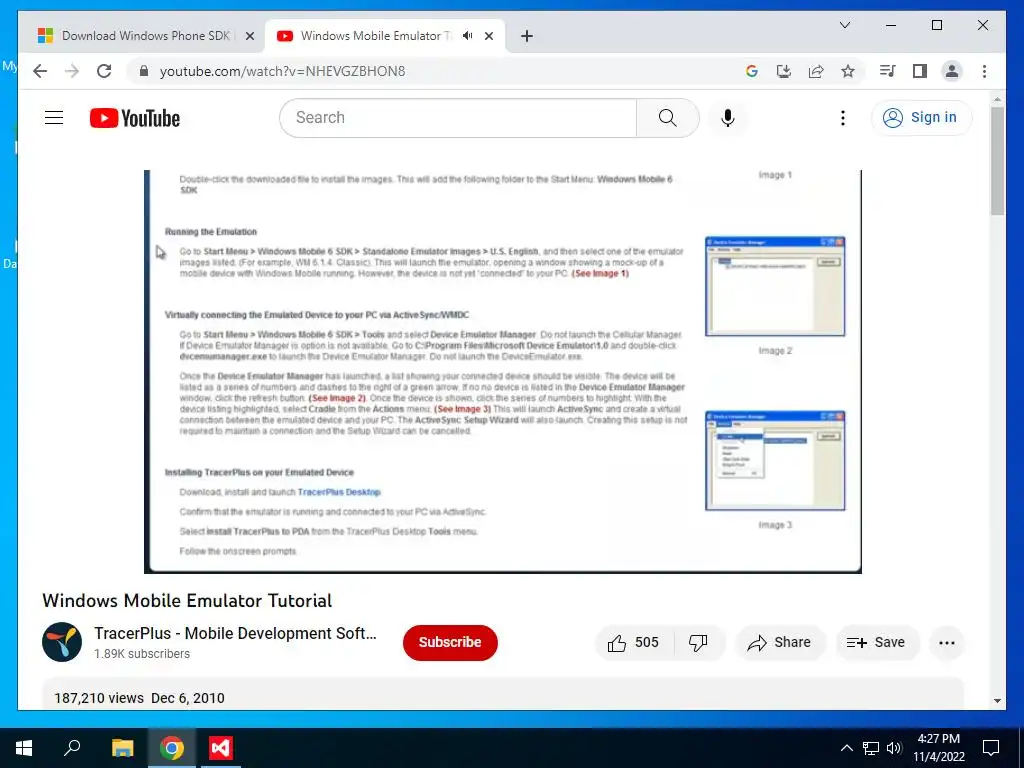Viewport: 1024px width, 768px height.
Task: Open YouTube hamburger guide menu
Action: (54, 118)
